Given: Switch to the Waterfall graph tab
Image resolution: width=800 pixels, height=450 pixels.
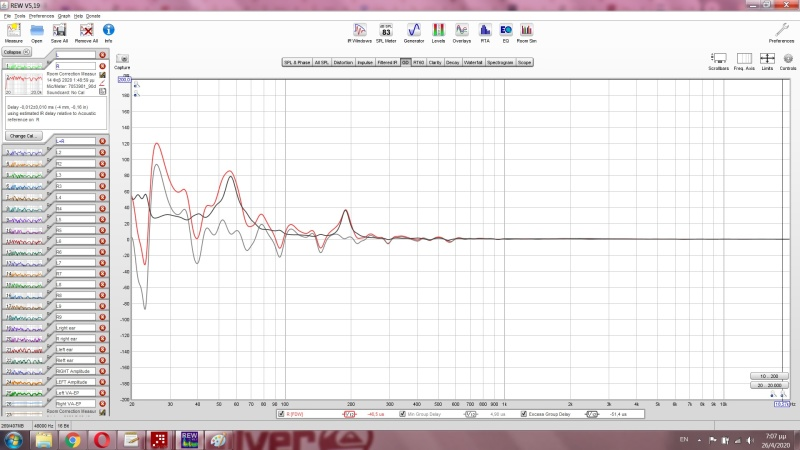Looking at the screenshot, I should pyautogui.click(x=473, y=62).
